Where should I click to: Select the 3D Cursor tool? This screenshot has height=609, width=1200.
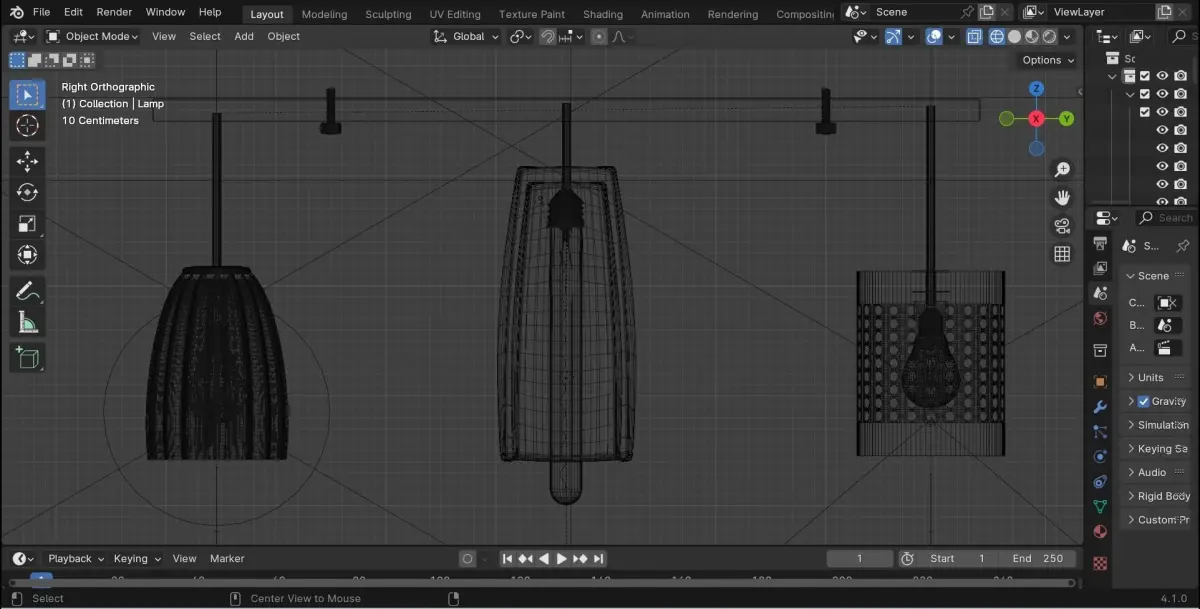tap(27, 125)
